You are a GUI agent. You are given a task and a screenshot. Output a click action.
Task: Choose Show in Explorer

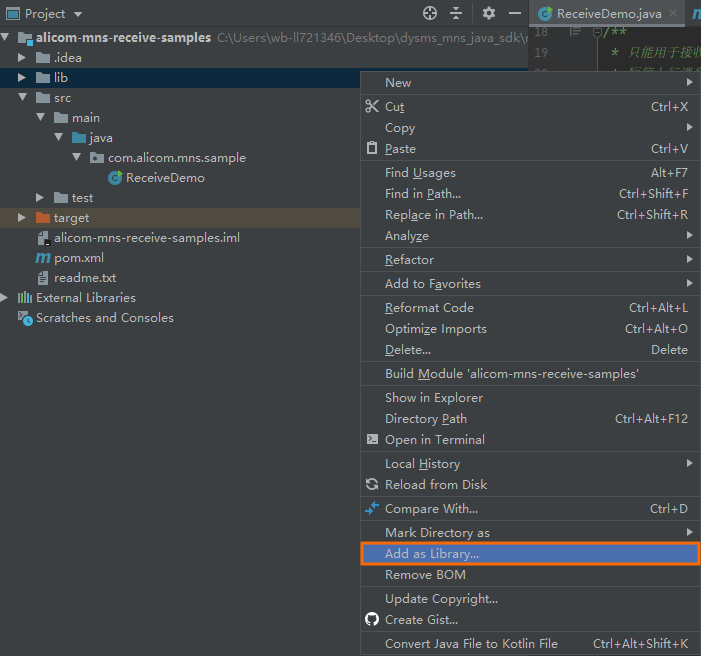click(530, 398)
